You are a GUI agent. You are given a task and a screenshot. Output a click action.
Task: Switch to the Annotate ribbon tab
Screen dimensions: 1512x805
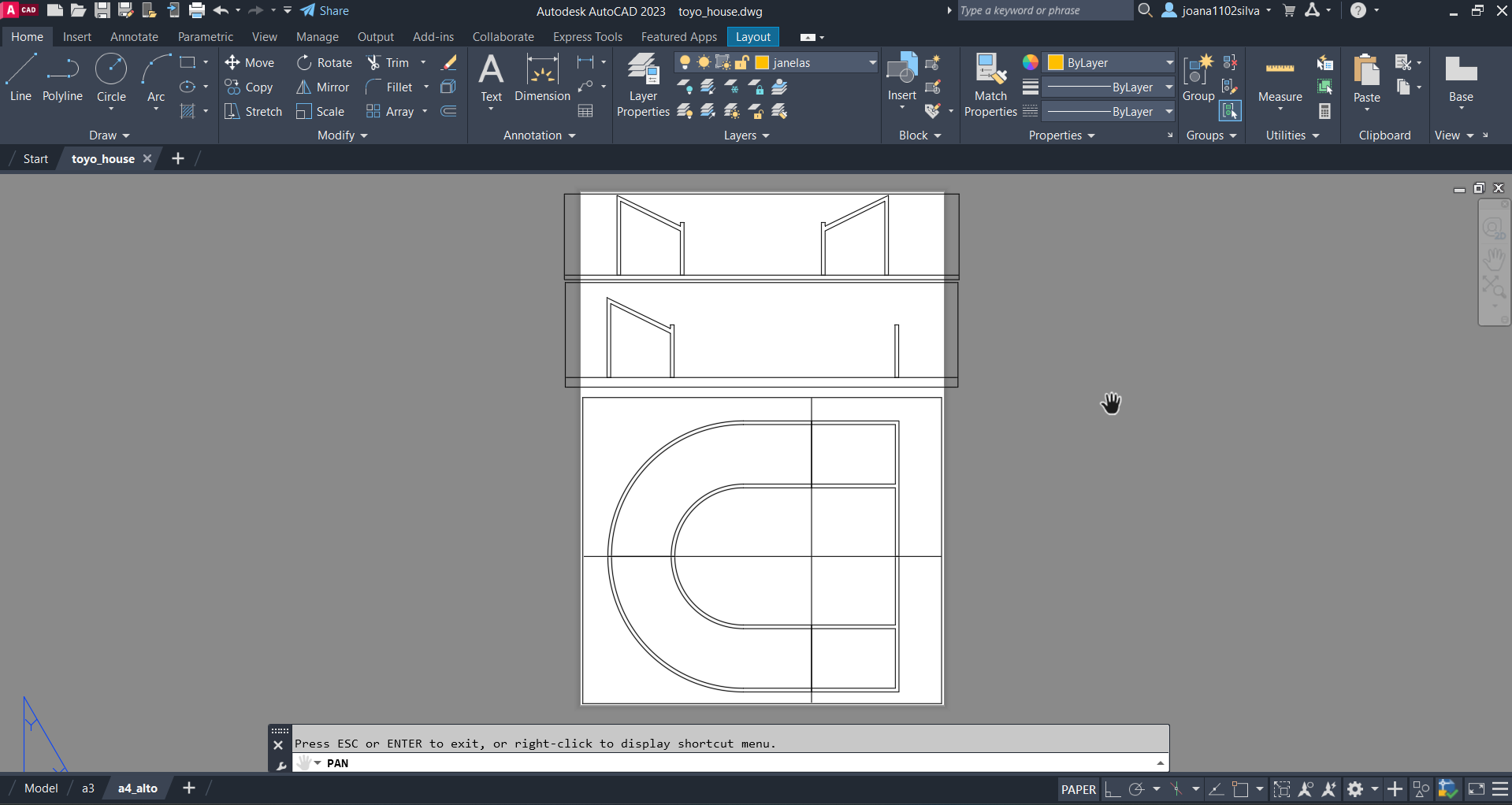[134, 37]
